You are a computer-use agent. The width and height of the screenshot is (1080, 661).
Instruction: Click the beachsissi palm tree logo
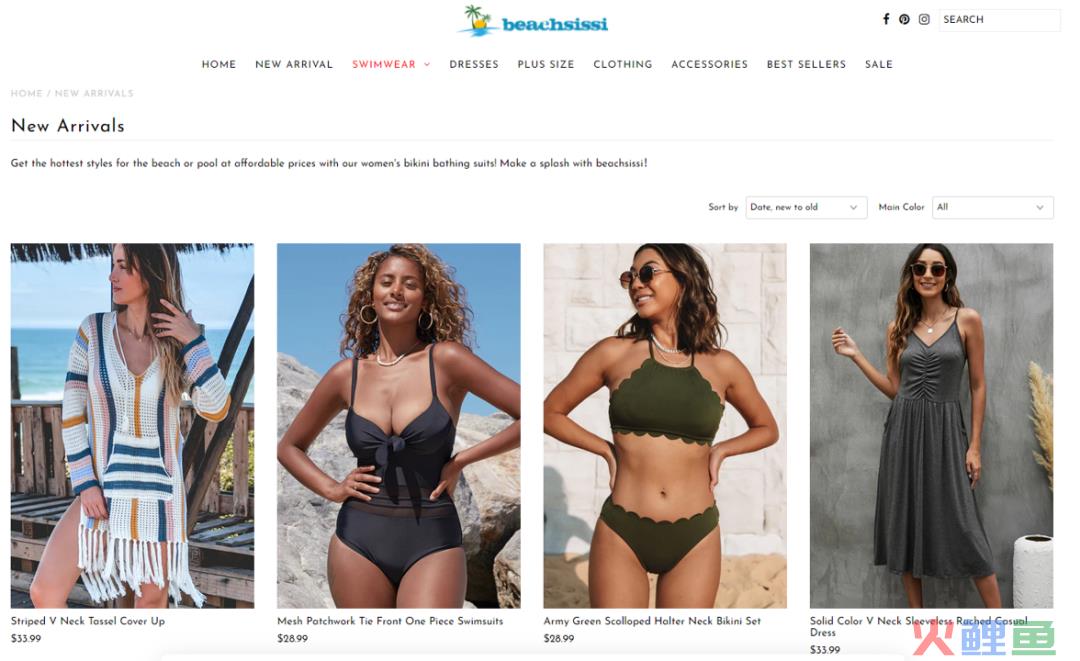(532, 21)
